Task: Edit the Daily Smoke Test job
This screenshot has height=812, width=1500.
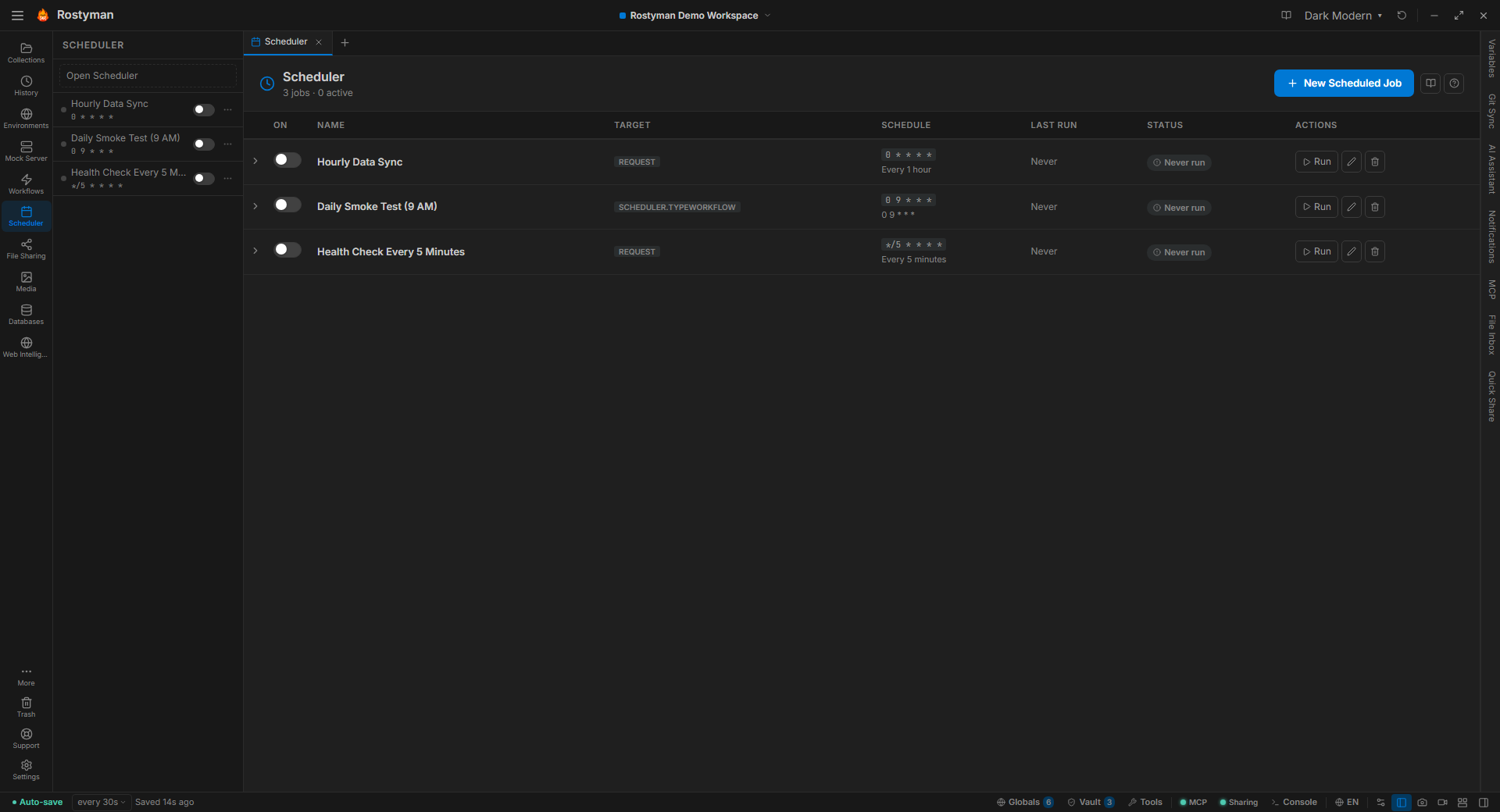Action: pyautogui.click(x=1351, y=207)
